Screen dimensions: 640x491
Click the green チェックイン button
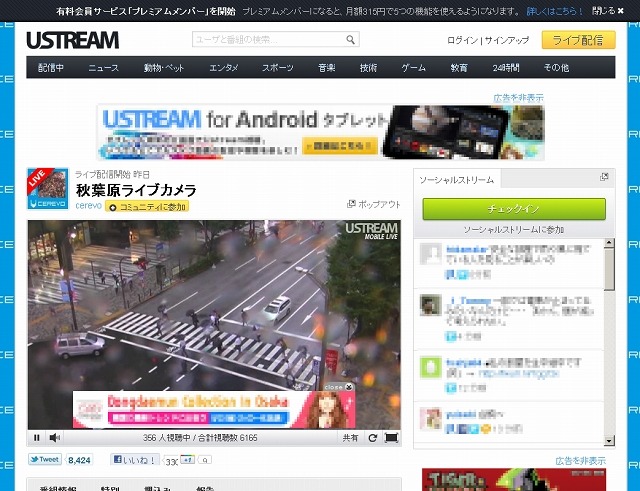click(x=514, y=209)
